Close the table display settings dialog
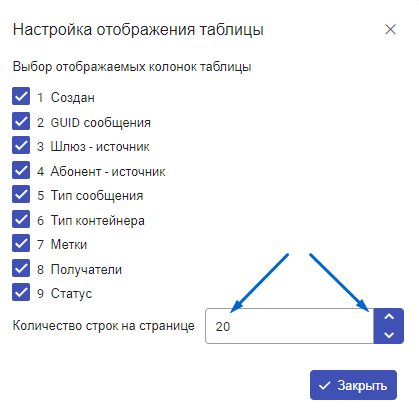 [390, 29]
